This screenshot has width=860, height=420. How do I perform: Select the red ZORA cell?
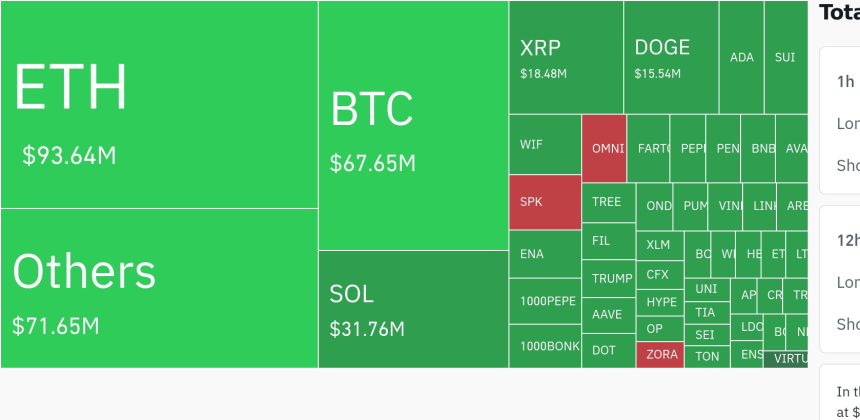pyautogui.click(x=660, y=355)
